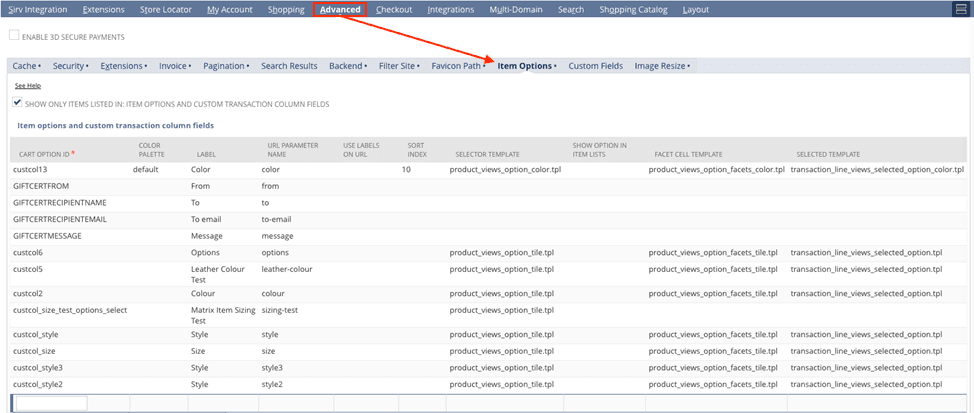Screen dimensions: 974x413
Task: Open the Search top tab
Action: [571, 9]
